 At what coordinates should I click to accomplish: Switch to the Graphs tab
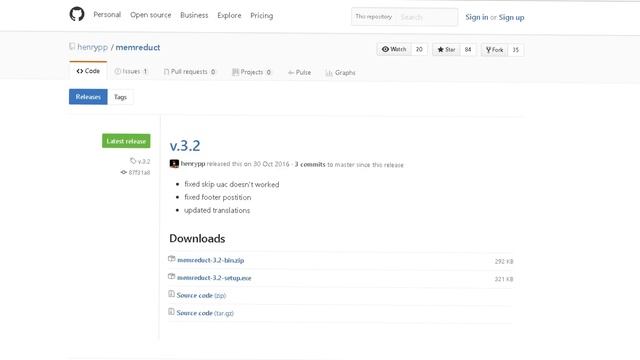pyautogui.click(x=340, y=73)
